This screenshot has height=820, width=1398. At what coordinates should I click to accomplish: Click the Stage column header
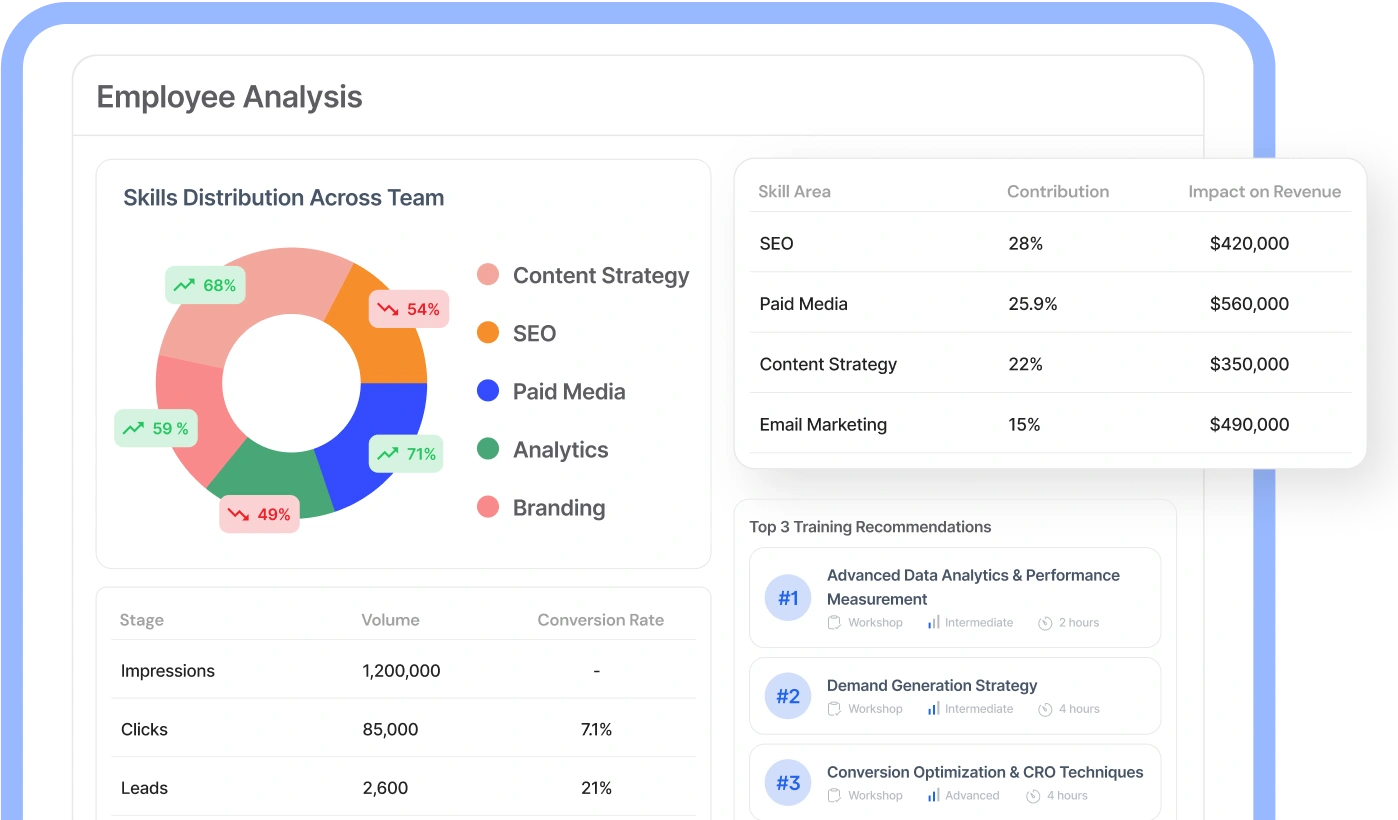[x=141, y=620]
